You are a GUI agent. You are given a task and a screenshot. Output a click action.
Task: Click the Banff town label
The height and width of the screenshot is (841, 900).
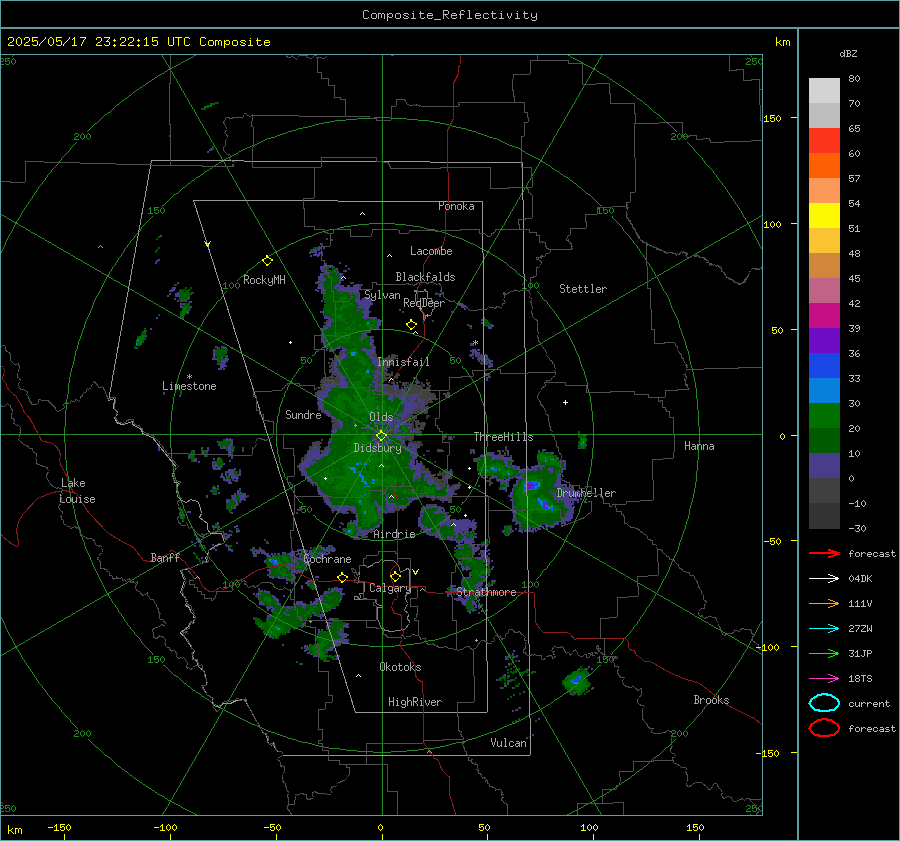tap(165, 557)
